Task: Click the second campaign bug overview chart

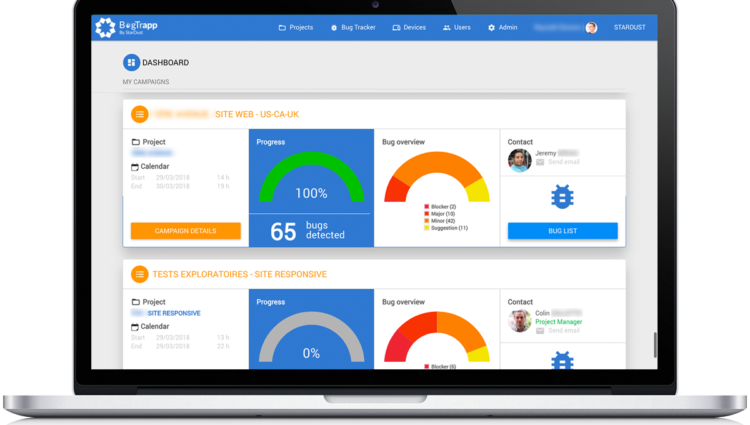Action: [x=437, y=337]
